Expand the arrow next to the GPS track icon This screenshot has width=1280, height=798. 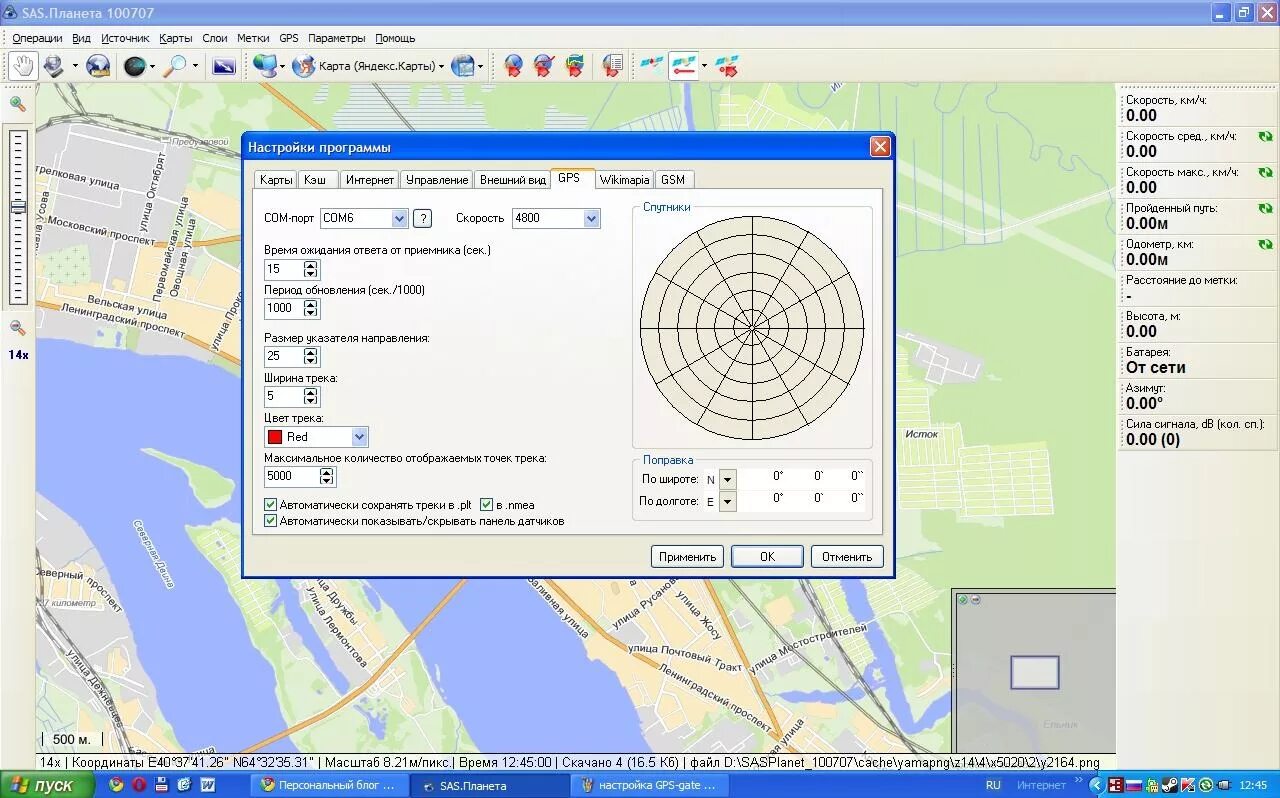pyautogui.click(x=704, y=66)
